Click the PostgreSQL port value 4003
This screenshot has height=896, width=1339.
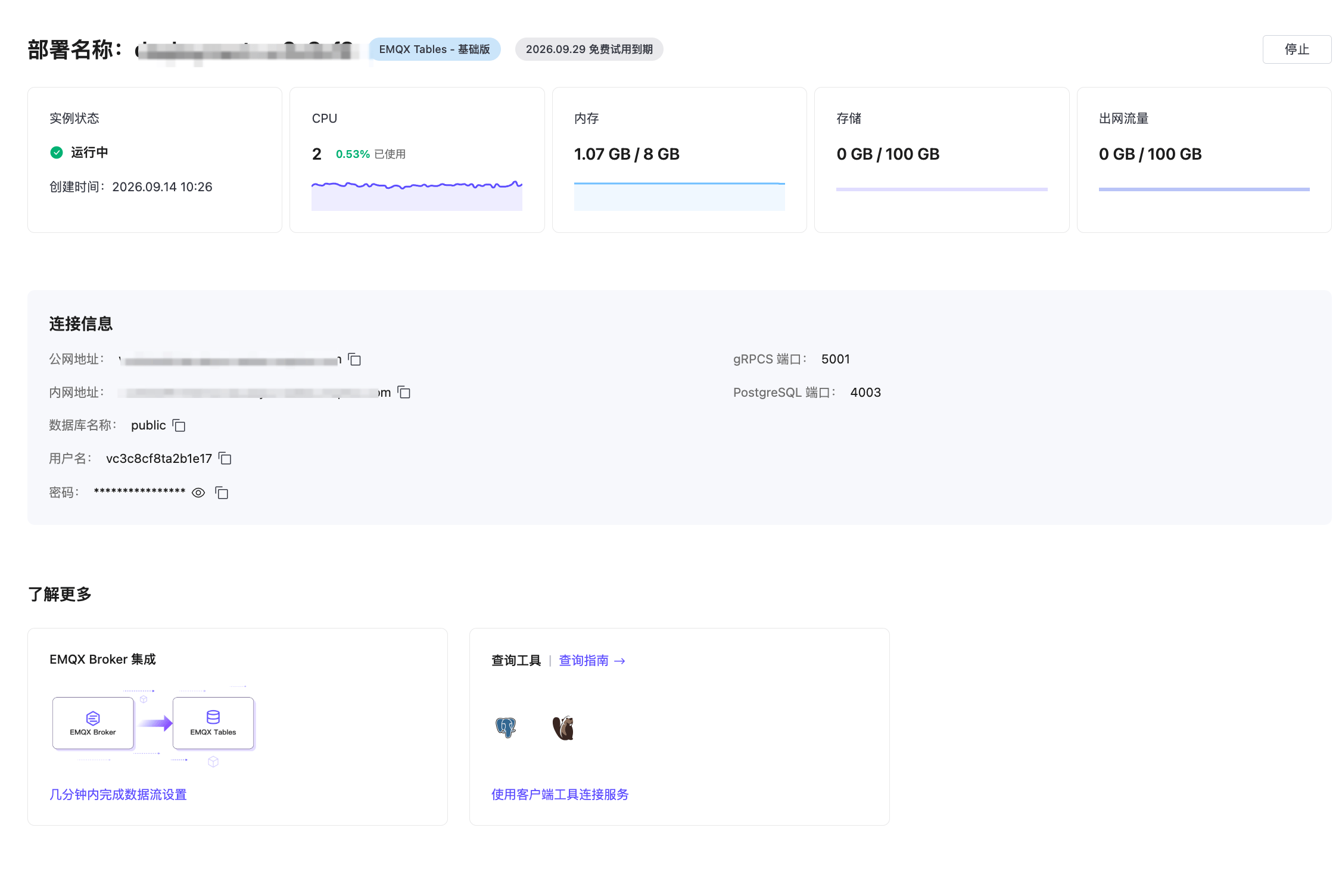coord(865,393)
